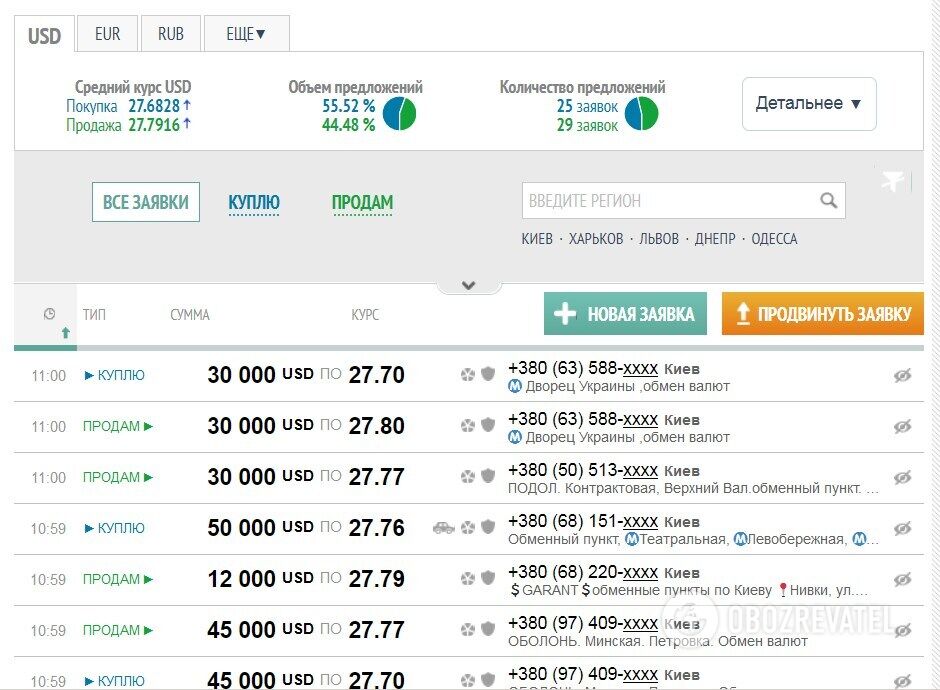Toggle eye icon on 30 000 USD 27.80 row

[x=902, y=426]
